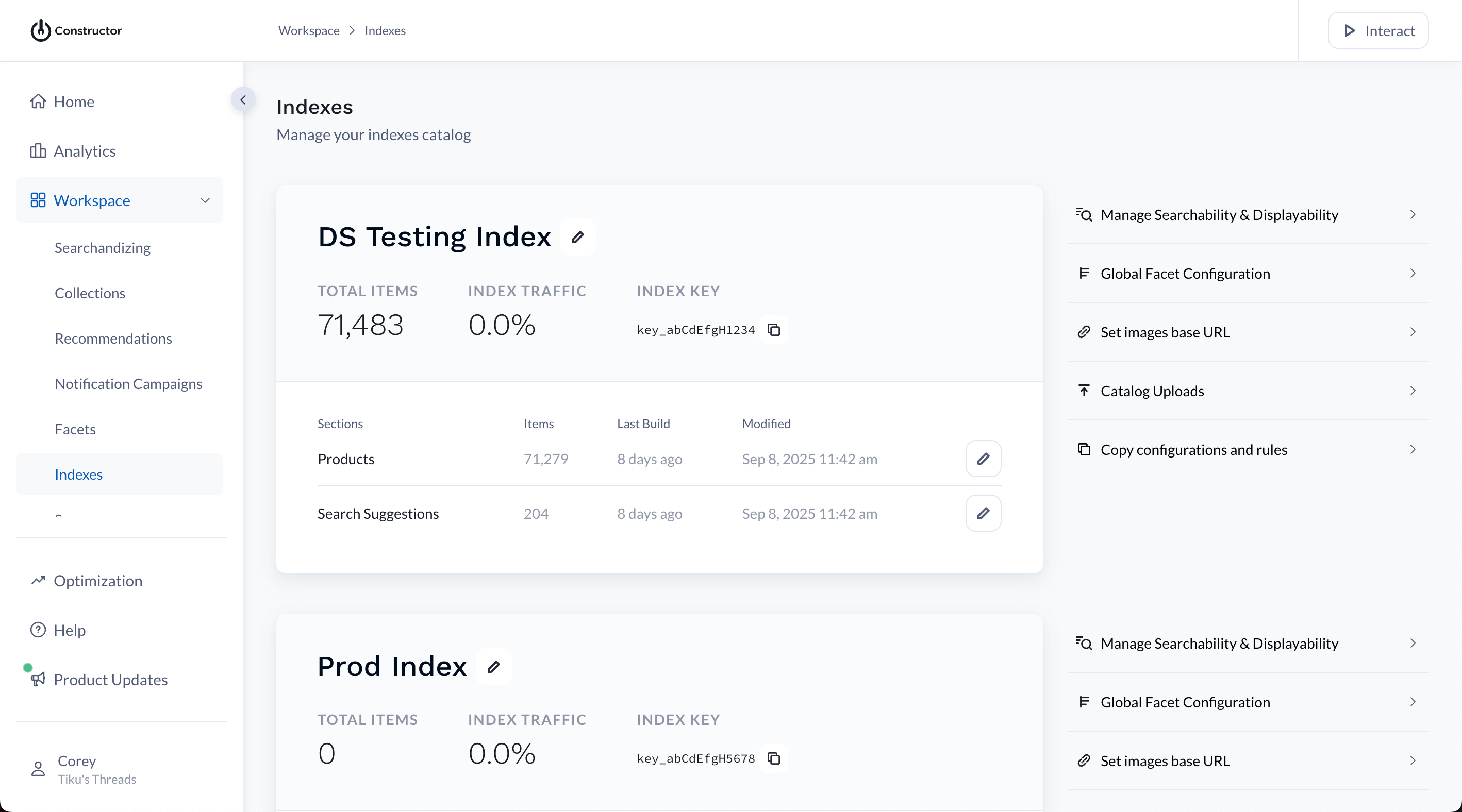Open Manage Searchability for Prod Index
Viewport: 1462px width, 812px height.
(1248, 643)
